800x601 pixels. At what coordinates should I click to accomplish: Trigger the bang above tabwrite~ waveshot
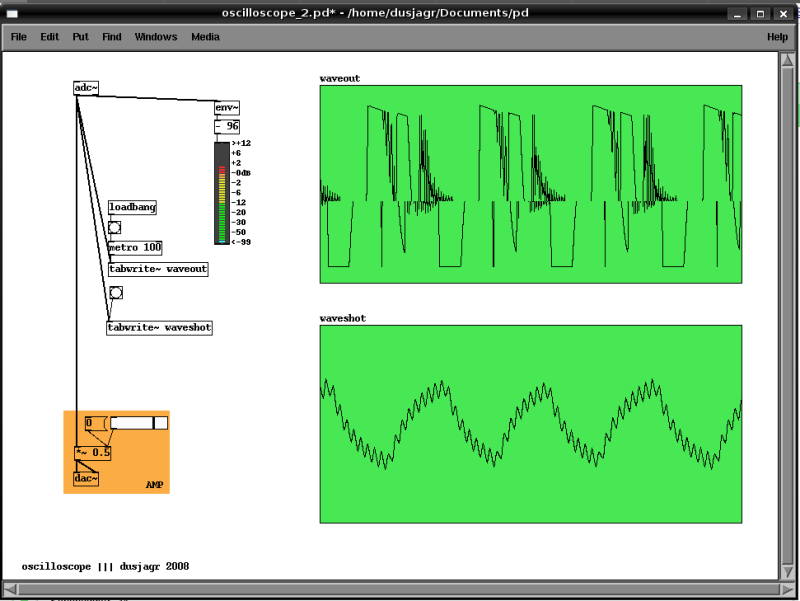(116, 293)
